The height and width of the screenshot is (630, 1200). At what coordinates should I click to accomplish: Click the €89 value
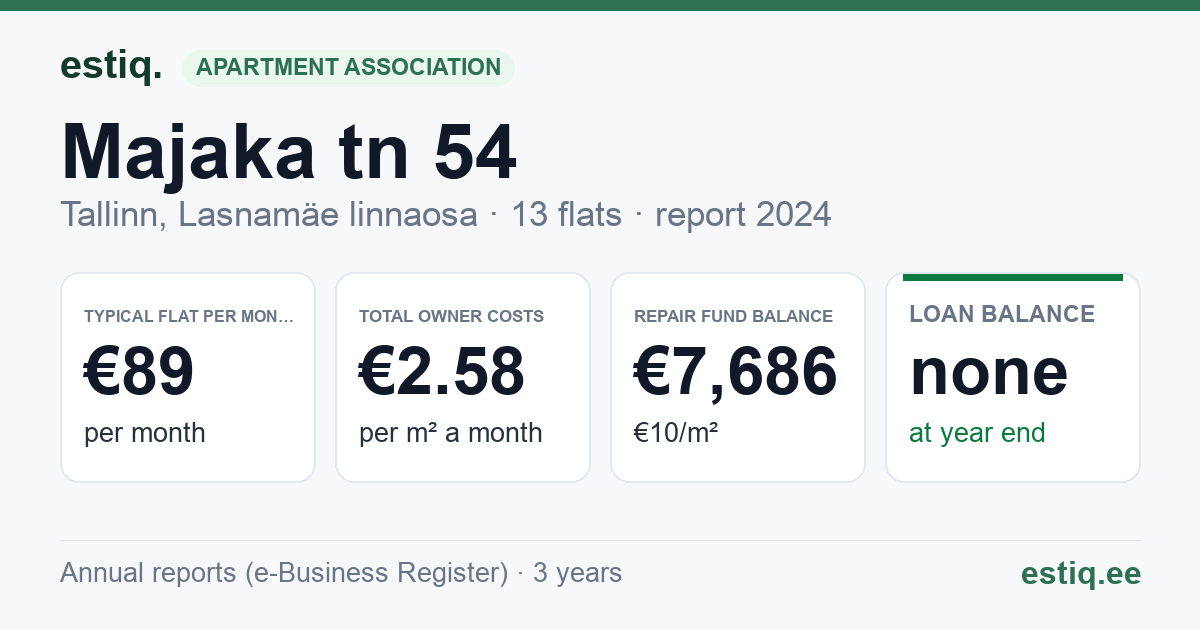[x=139, y=372]
